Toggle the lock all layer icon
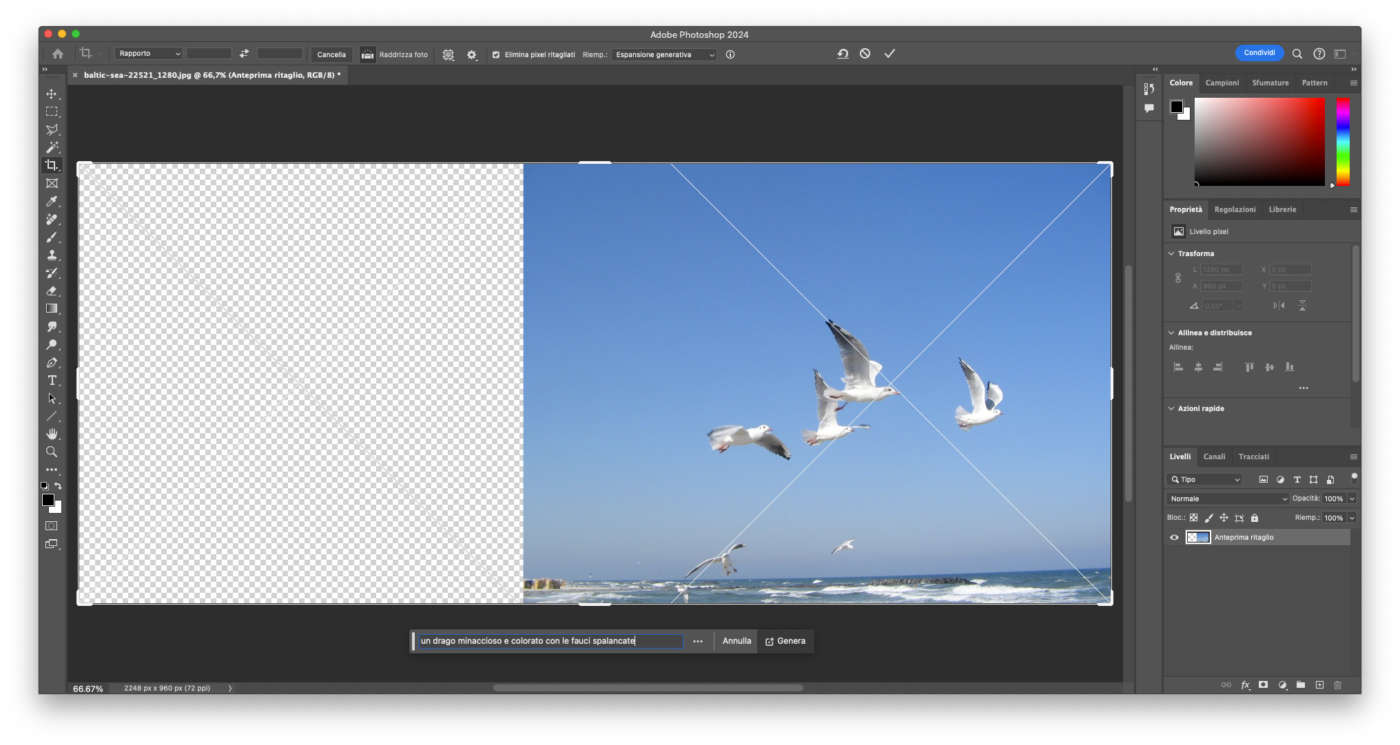 pyautogui.click(x=1254, y=518)
